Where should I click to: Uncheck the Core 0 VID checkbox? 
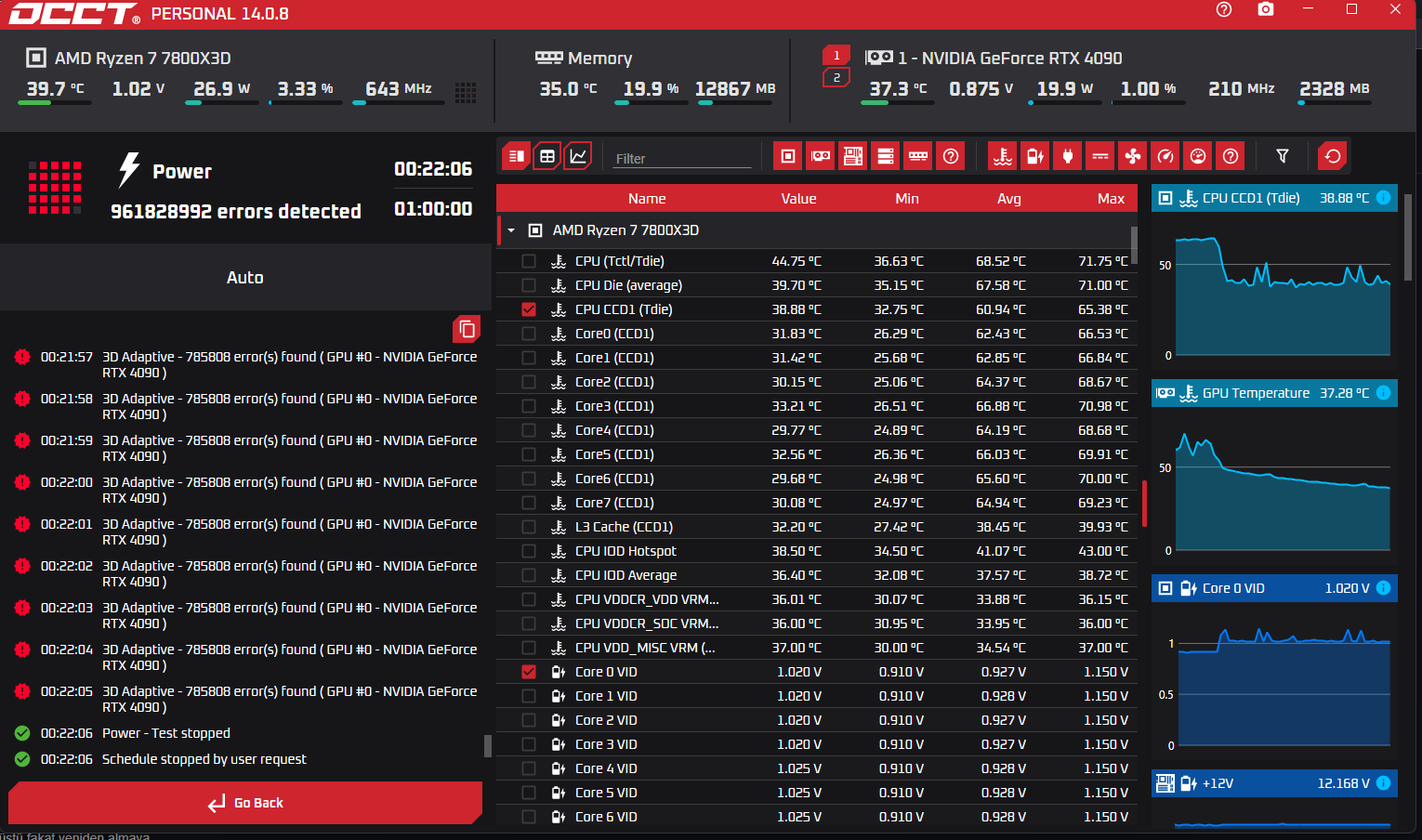[x=529, y=672]
